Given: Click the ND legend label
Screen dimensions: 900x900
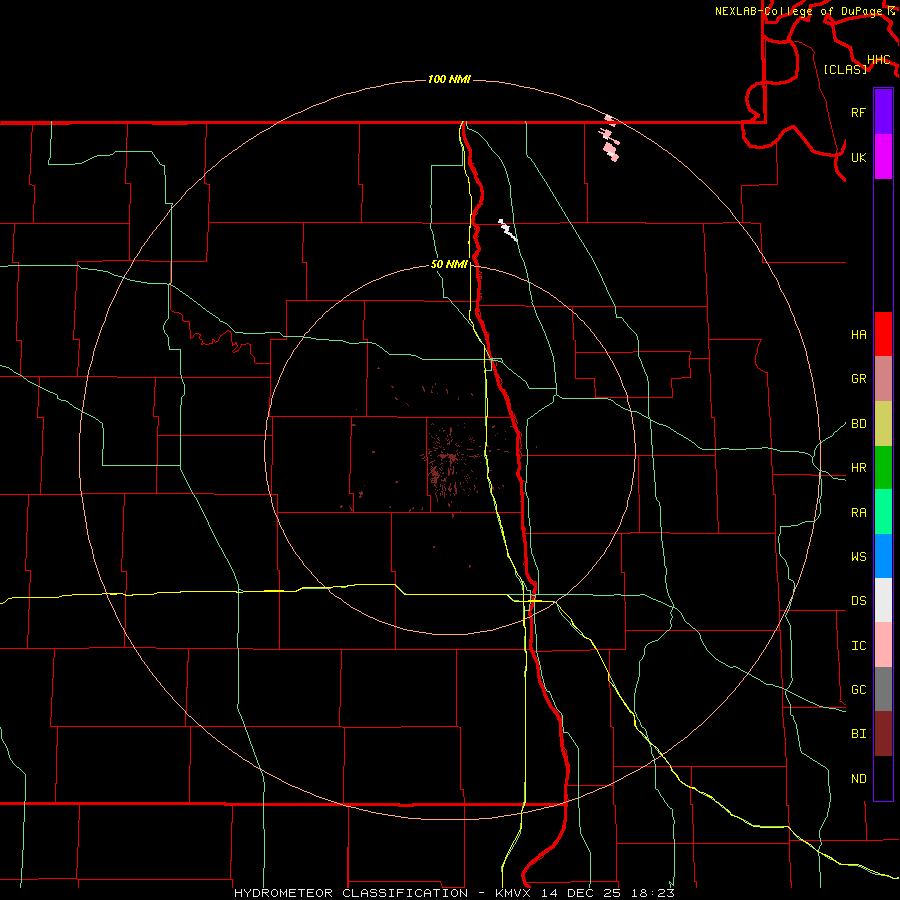Looking at the screenshot, I should pos(858,778).
